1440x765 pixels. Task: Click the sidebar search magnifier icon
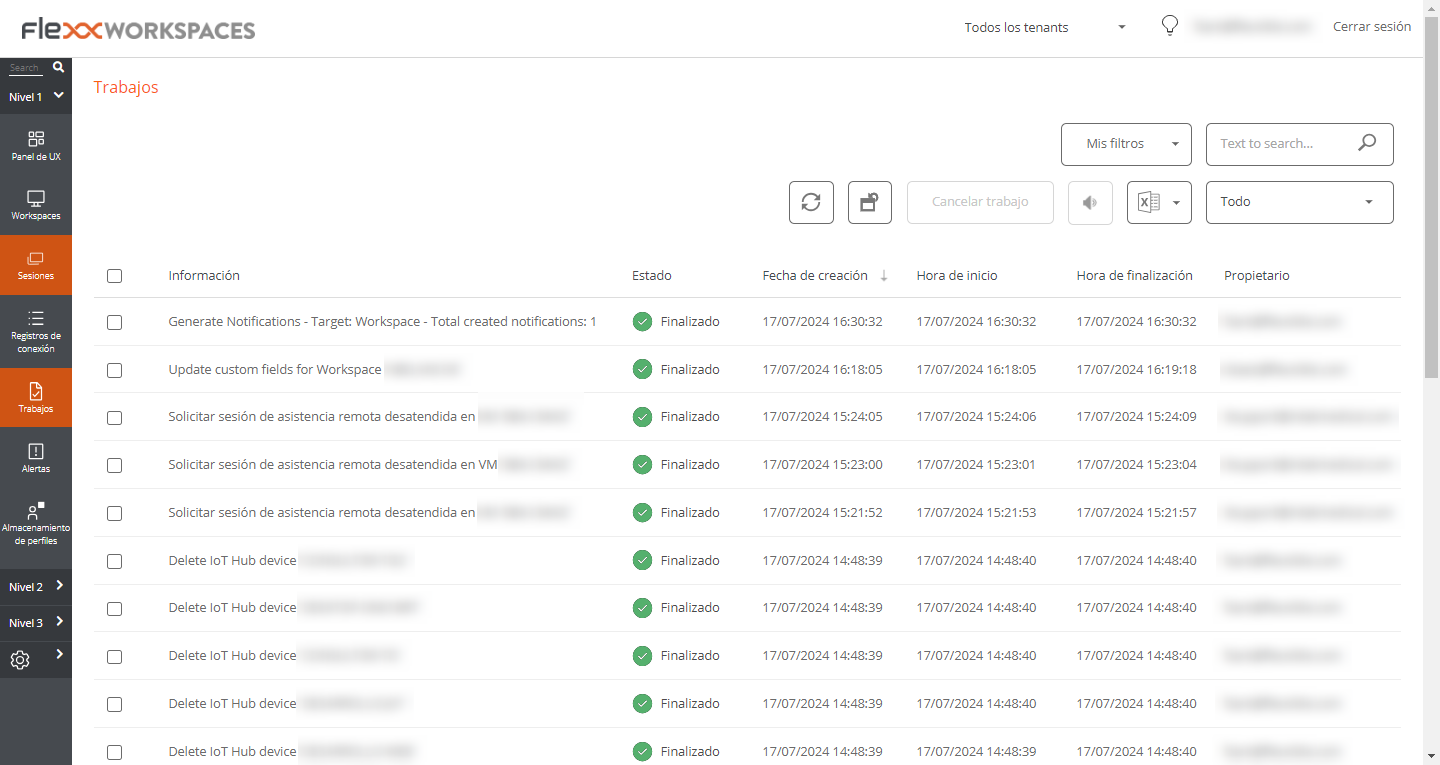[59, 67]
